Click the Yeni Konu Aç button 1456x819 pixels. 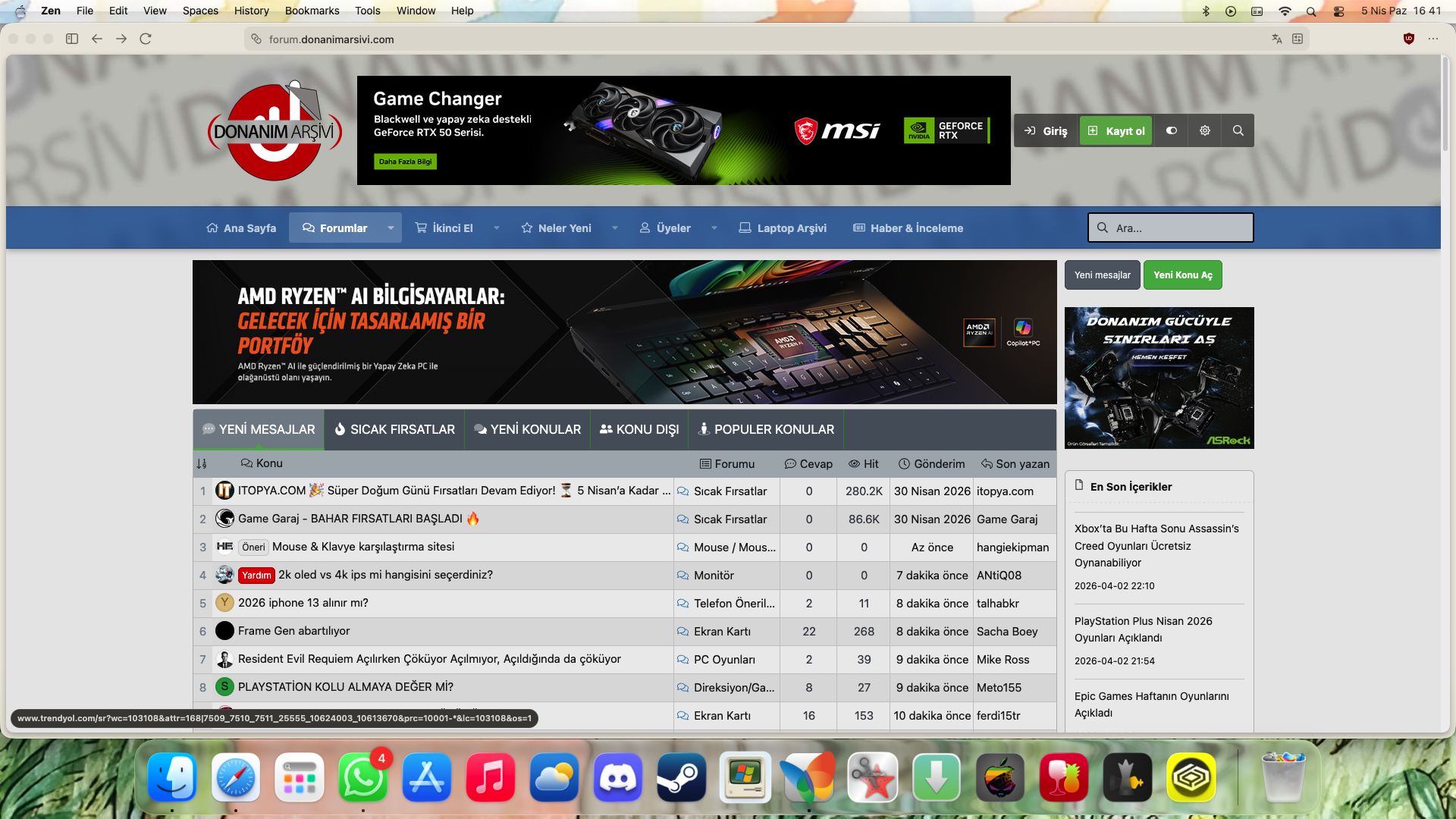point(1183,275)
